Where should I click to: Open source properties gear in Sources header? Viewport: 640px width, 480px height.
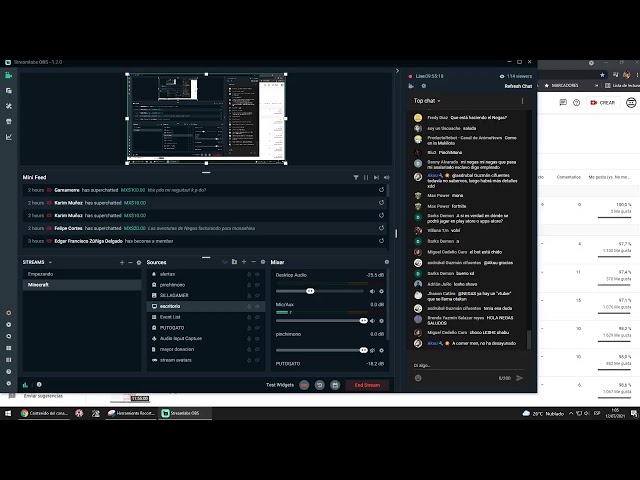263,262
